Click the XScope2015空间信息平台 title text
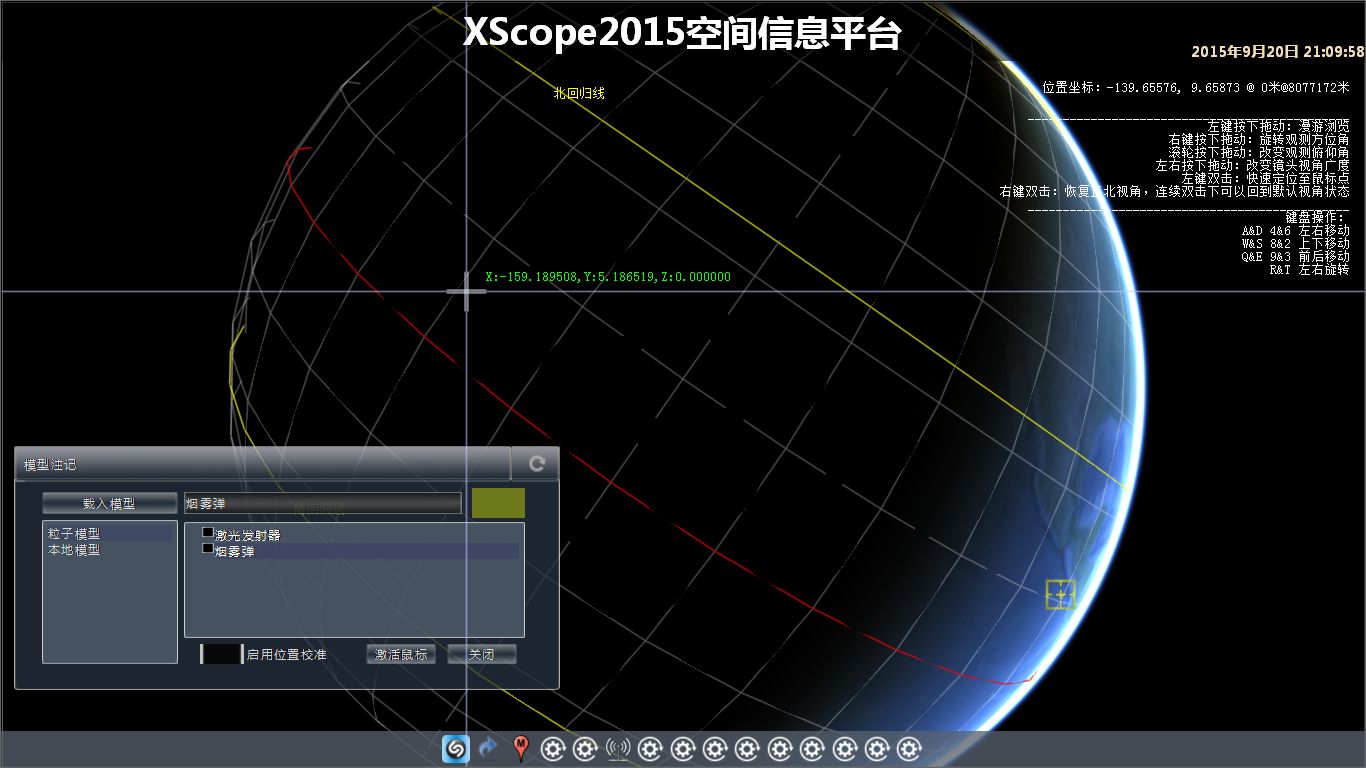This screenshot has width=1366, height=768. (x=683, y=33)
